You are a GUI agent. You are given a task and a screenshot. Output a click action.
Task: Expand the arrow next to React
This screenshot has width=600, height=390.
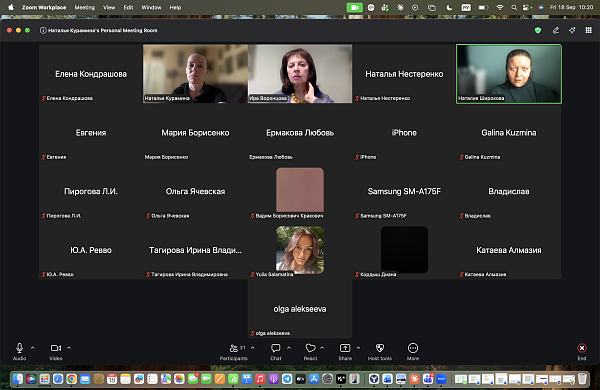pyautogui.click(x=322, y=348)
